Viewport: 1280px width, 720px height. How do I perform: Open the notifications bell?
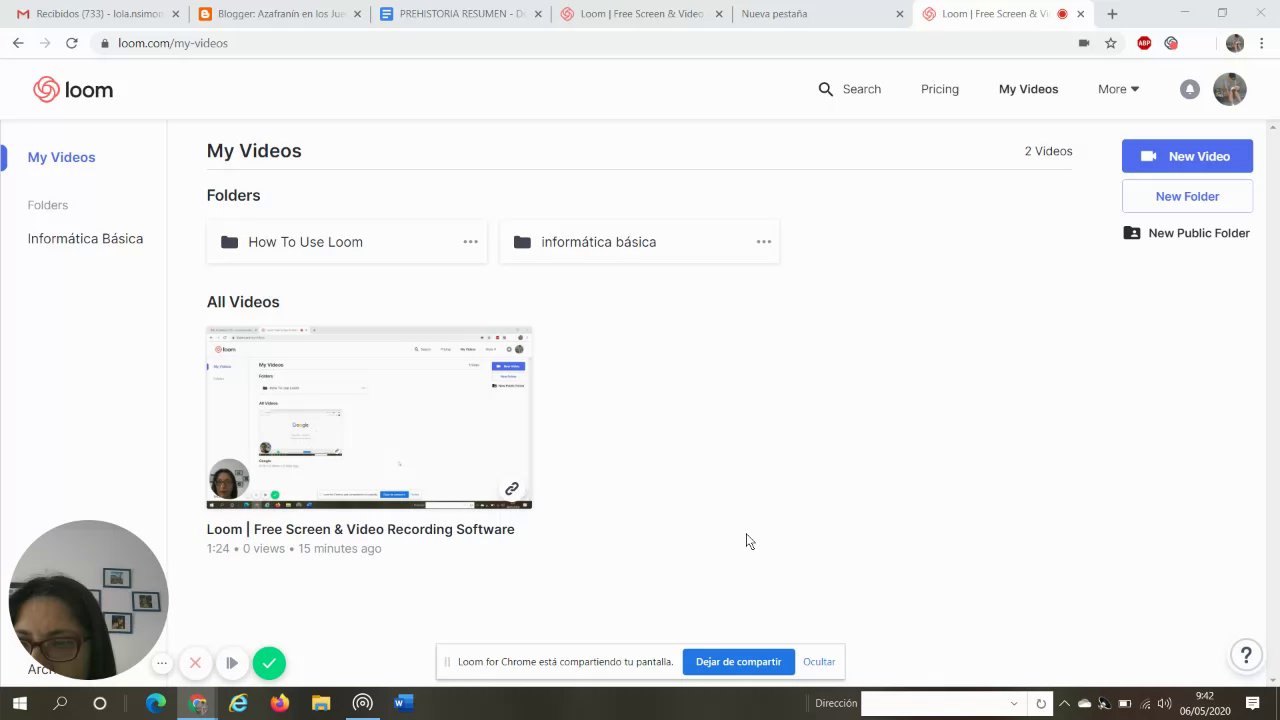1189,89
